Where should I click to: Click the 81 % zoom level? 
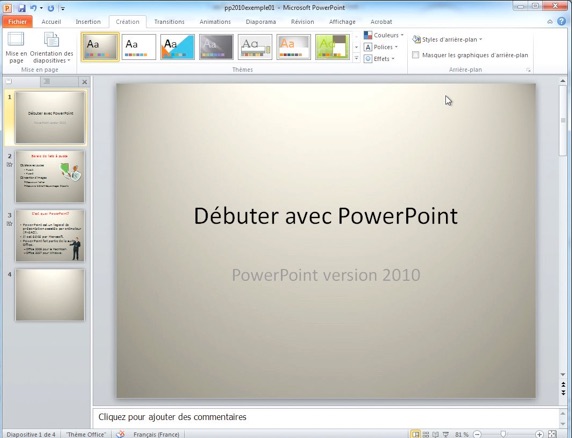[x=461, y=435]
